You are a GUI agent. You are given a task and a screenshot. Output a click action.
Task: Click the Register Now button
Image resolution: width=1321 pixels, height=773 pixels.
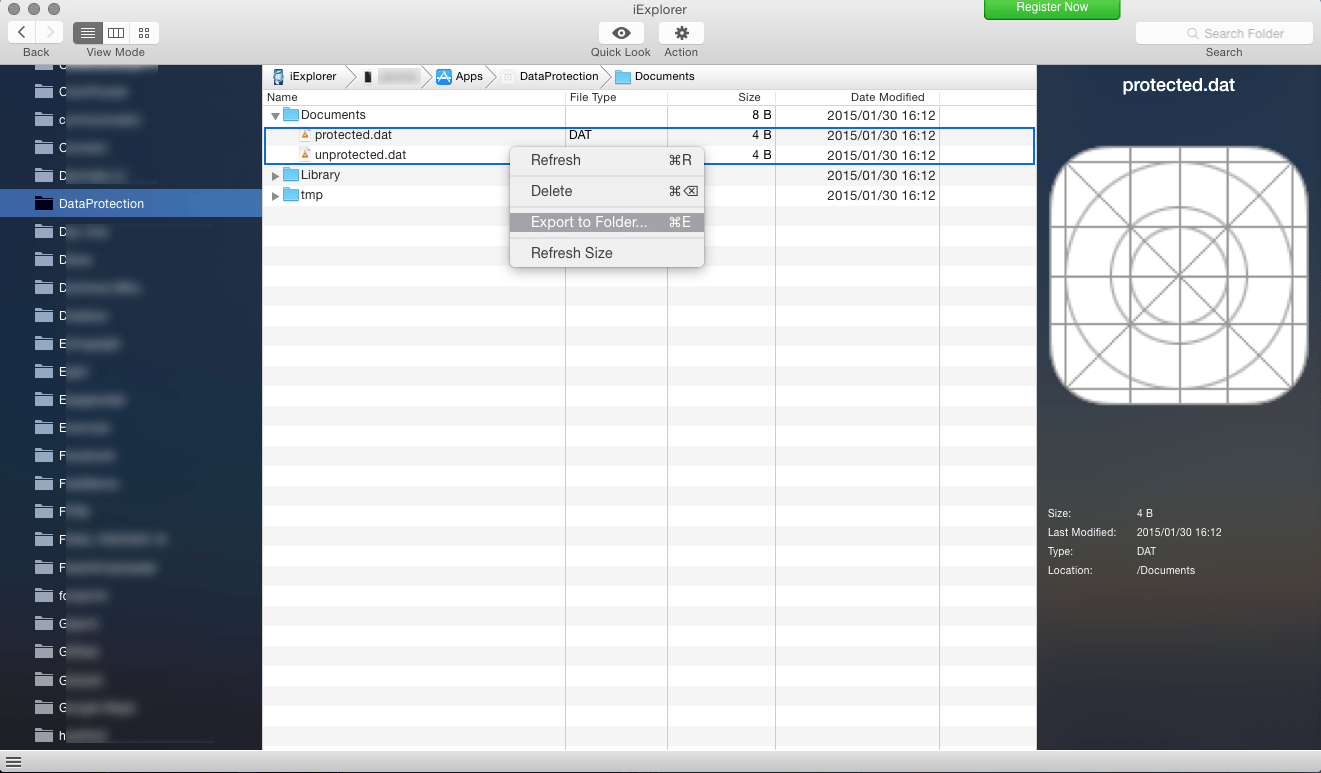pyautogui.click(x=1052, y=8)
